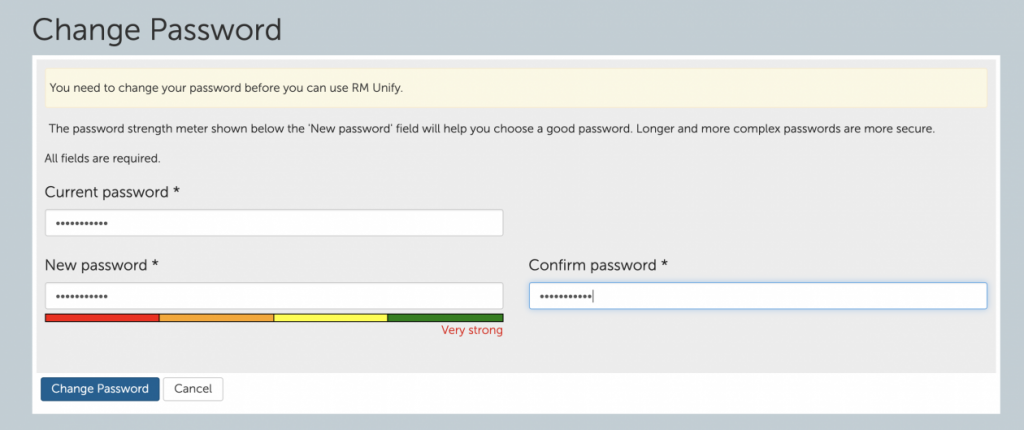Click the masked dots in the Current password field

[x=82, y=223]
